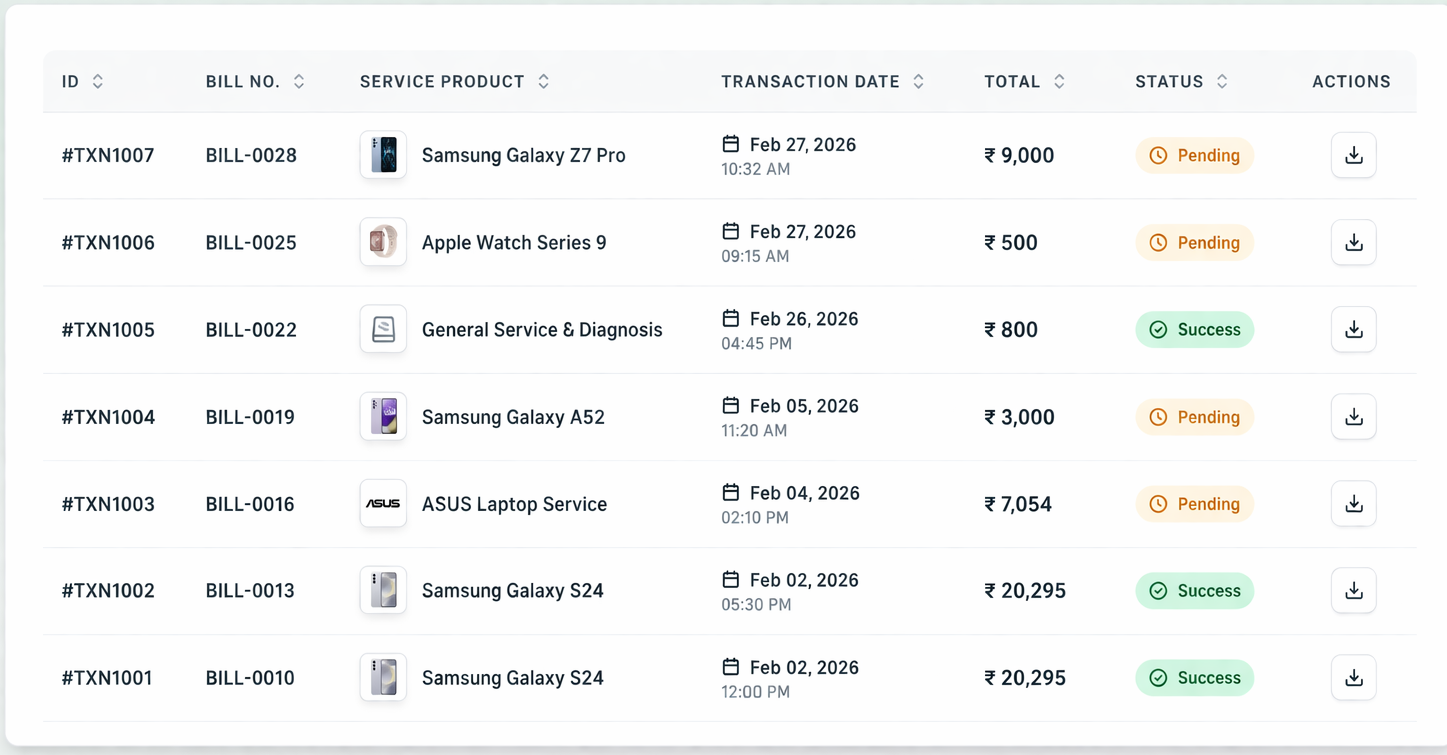Image resolution: width=1447 pixels, height=755 pixels.
Task: Download the receipt for transaction #TXN1007
Action: point(1353,155)
